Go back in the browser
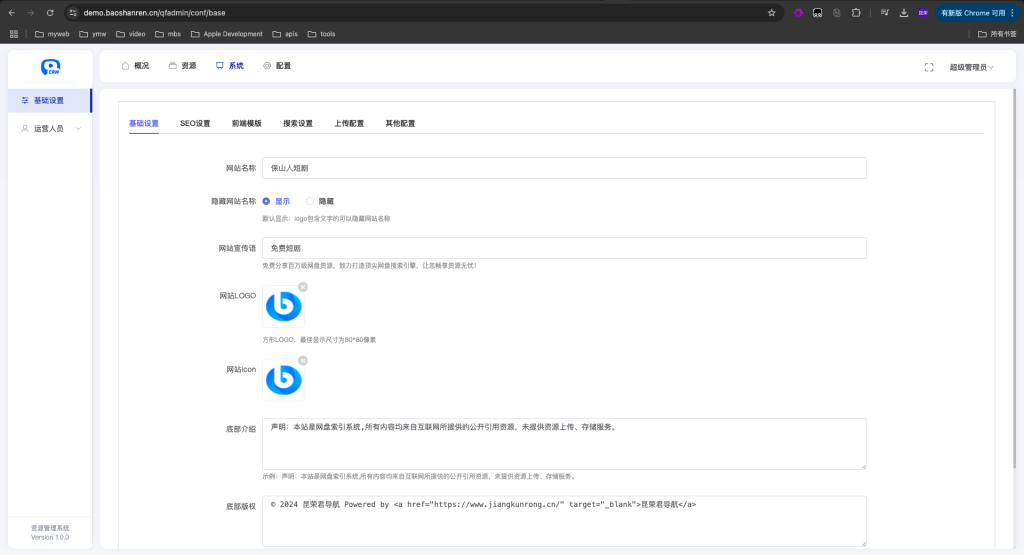The height and width of the screenshot is (555, 1024). tap(12, 12)
